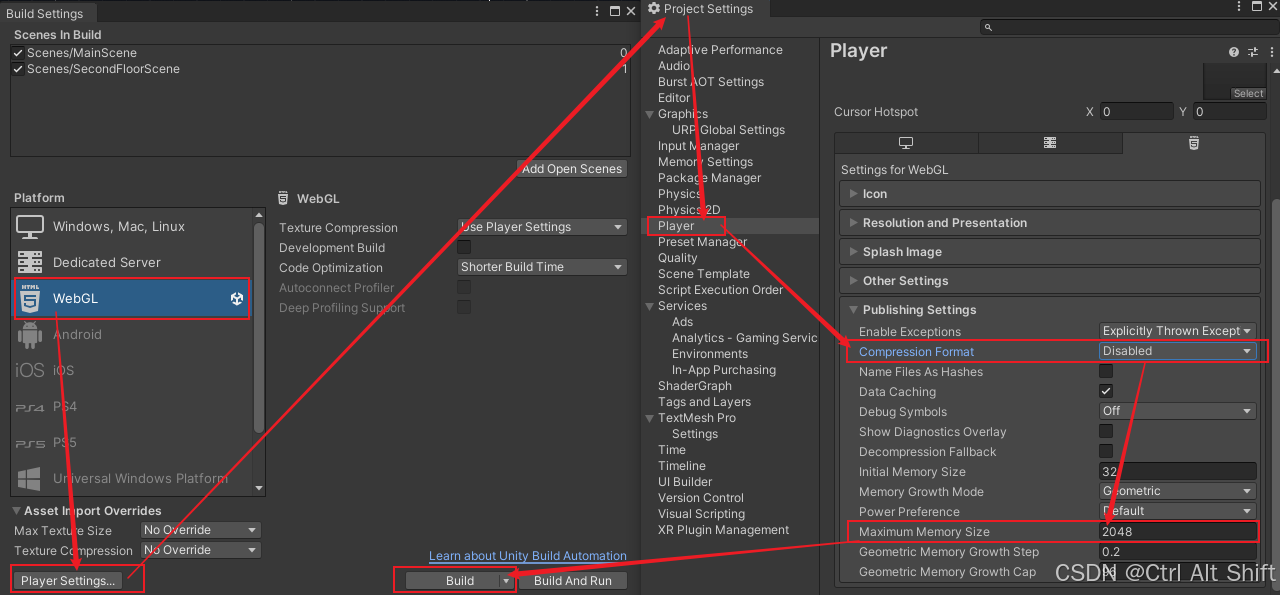
Task: Click the search magnifier icon in Project Settings
Action: [987, 28]
